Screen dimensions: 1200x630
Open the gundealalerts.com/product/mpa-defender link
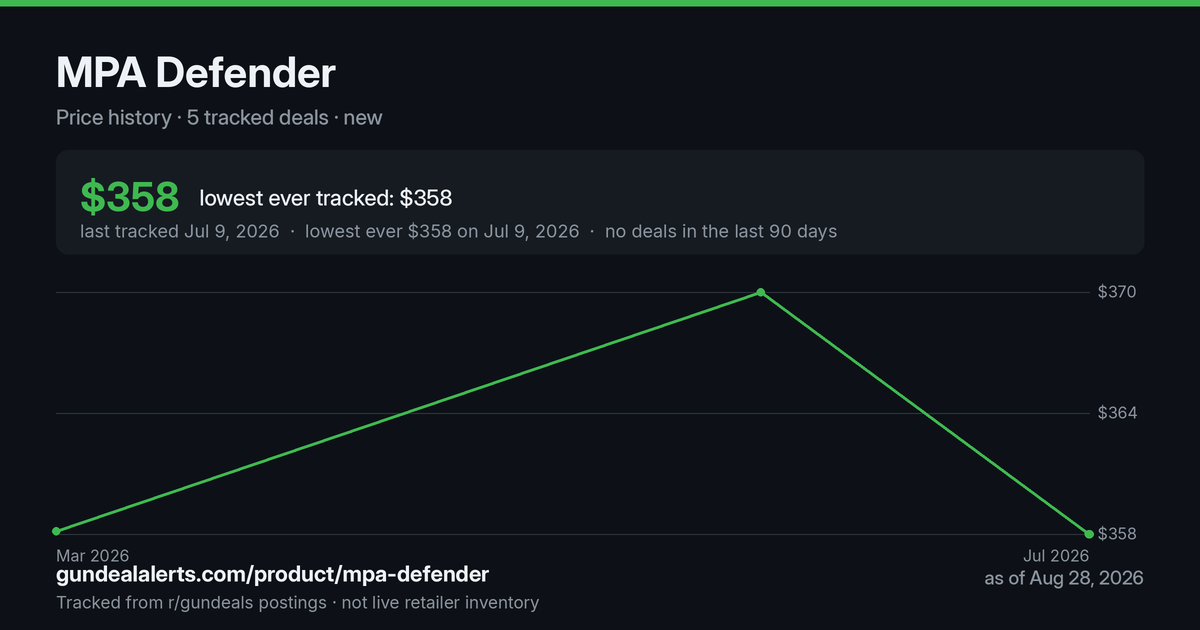[273, 575]
